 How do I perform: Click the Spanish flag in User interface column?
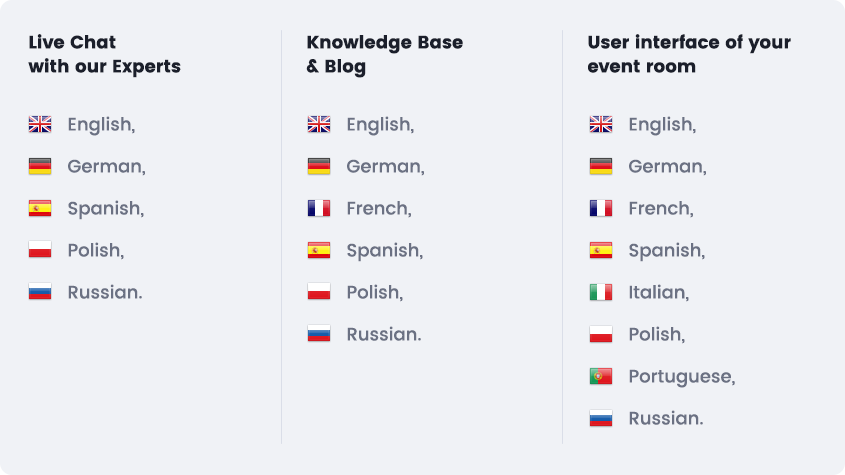coord(601,250)
